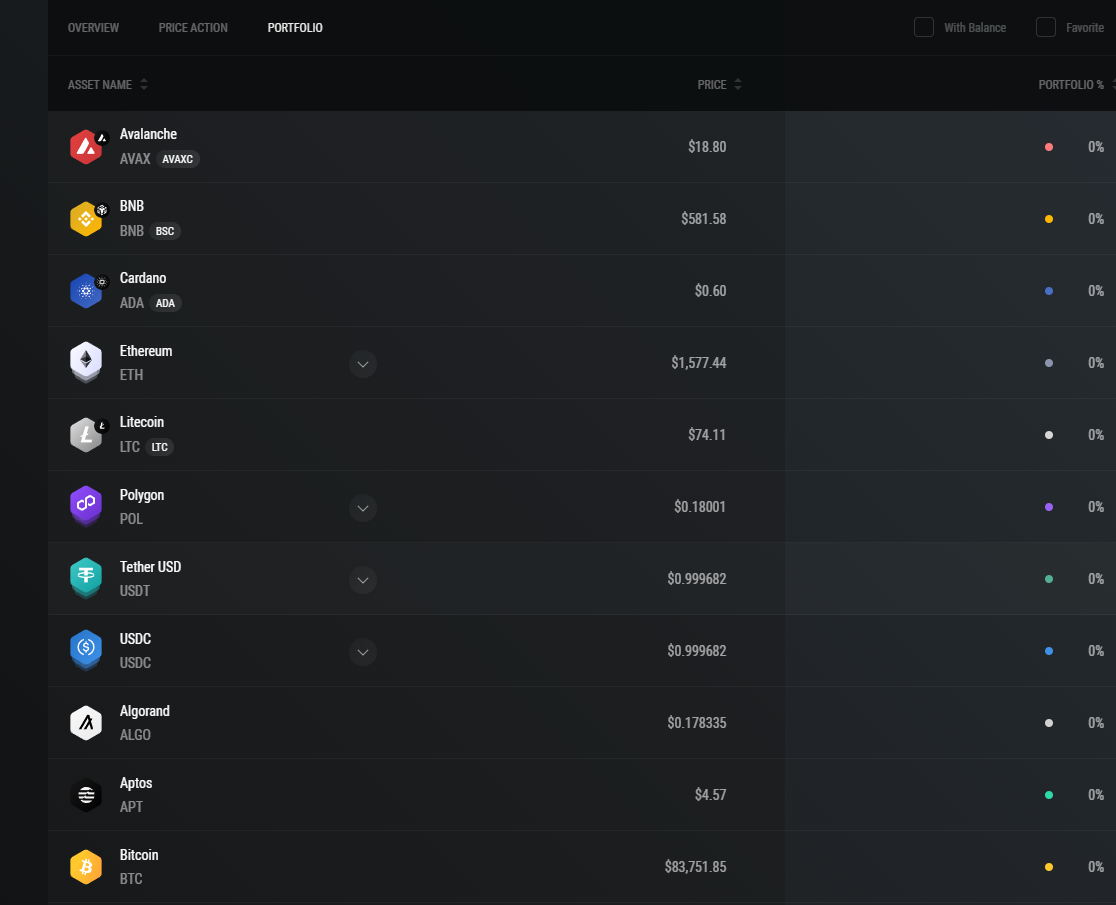Click the Tether USD teal icon
The width and height of the screenshot is (1116, 905).
pos(86,578)
